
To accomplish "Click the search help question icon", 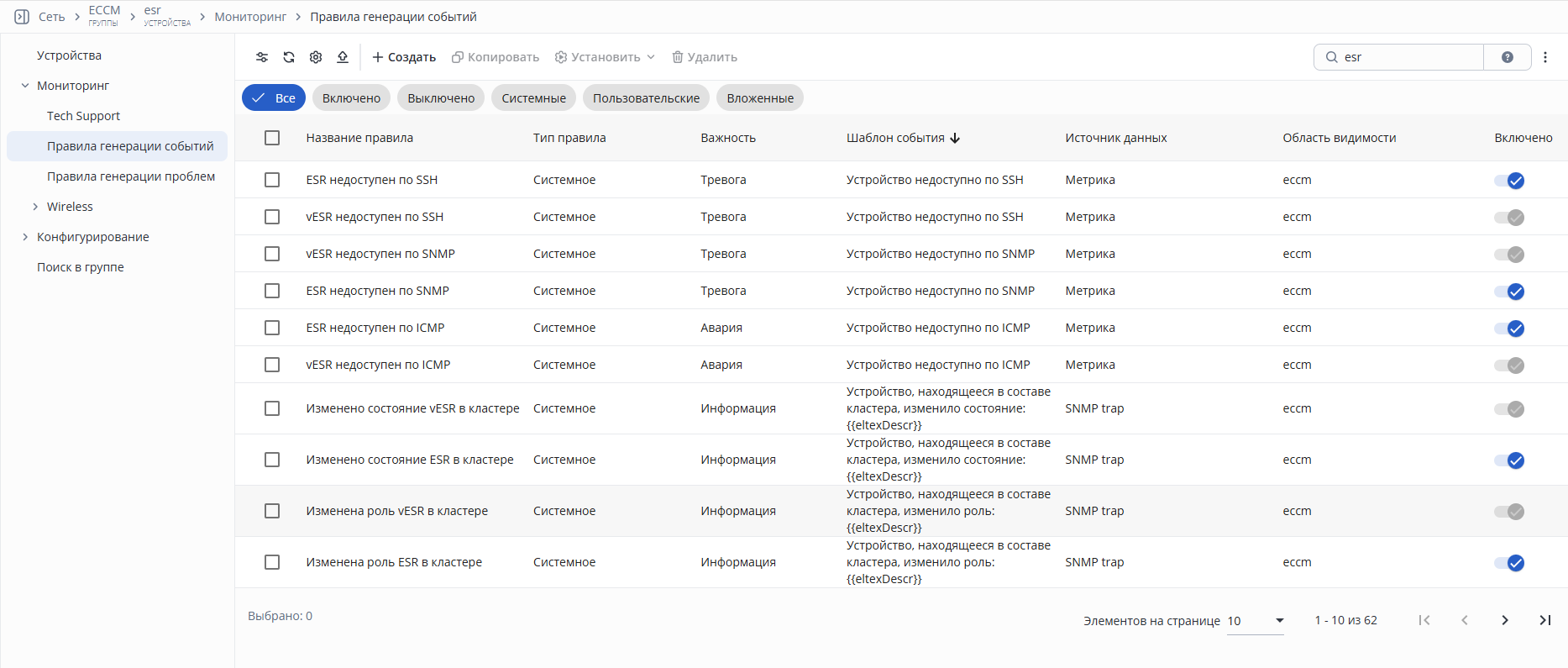I will pyautogui.click(x=1508, y=57).
